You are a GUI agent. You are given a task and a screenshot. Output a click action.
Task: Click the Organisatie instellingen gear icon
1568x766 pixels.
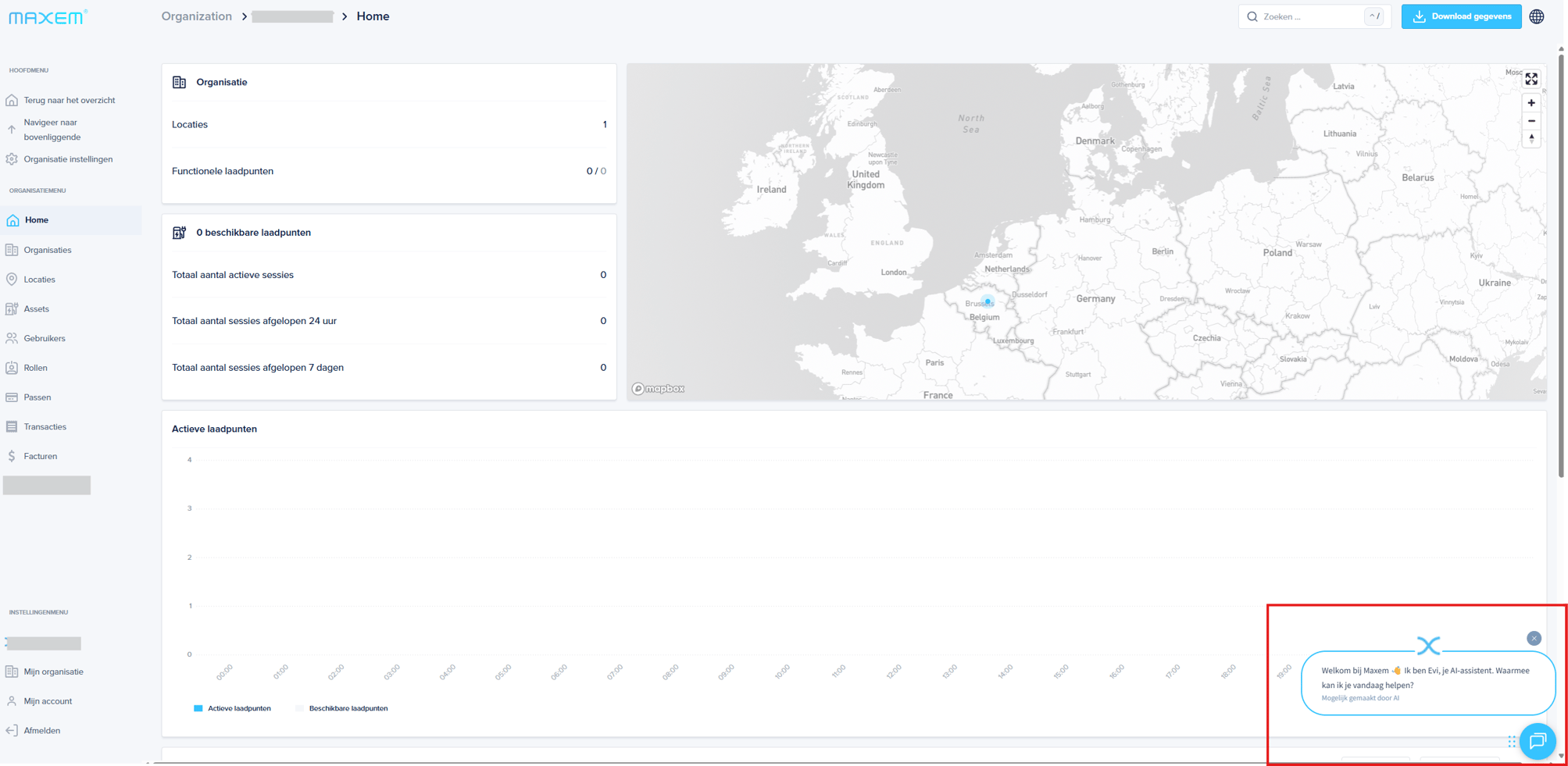click(12, 159)
